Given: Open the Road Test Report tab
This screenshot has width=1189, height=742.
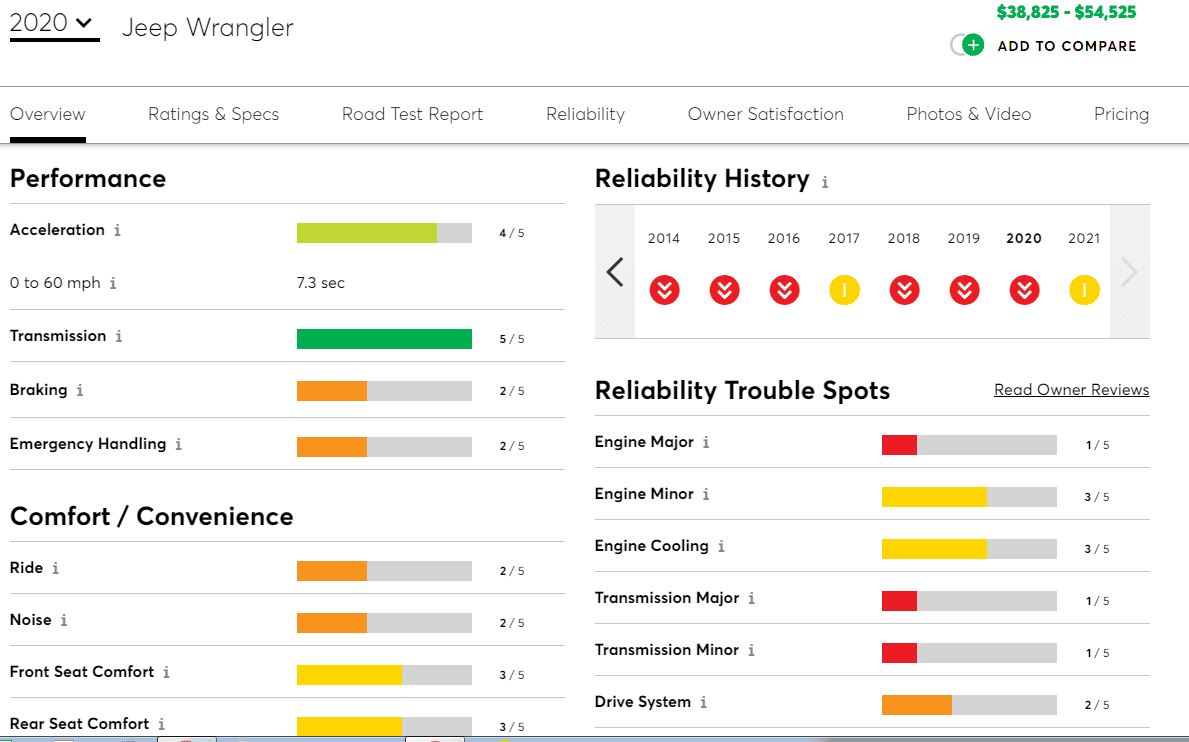Looking at the screenshot, I should pyautogui.click(x=412, y=114).
